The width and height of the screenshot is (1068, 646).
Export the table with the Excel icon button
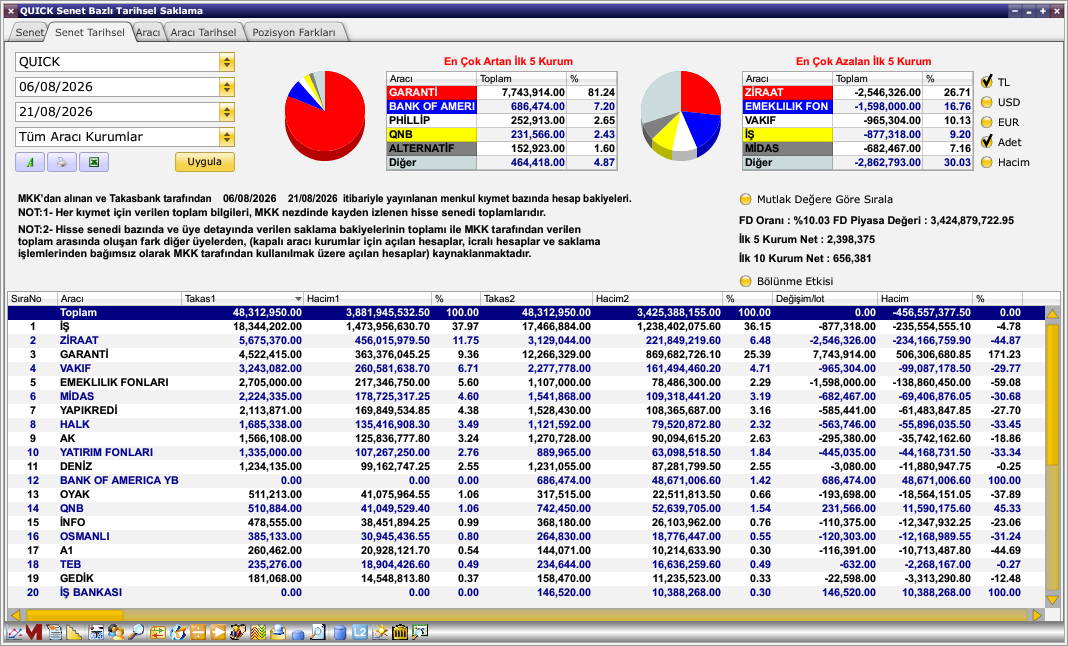click(x=94, y=162)
